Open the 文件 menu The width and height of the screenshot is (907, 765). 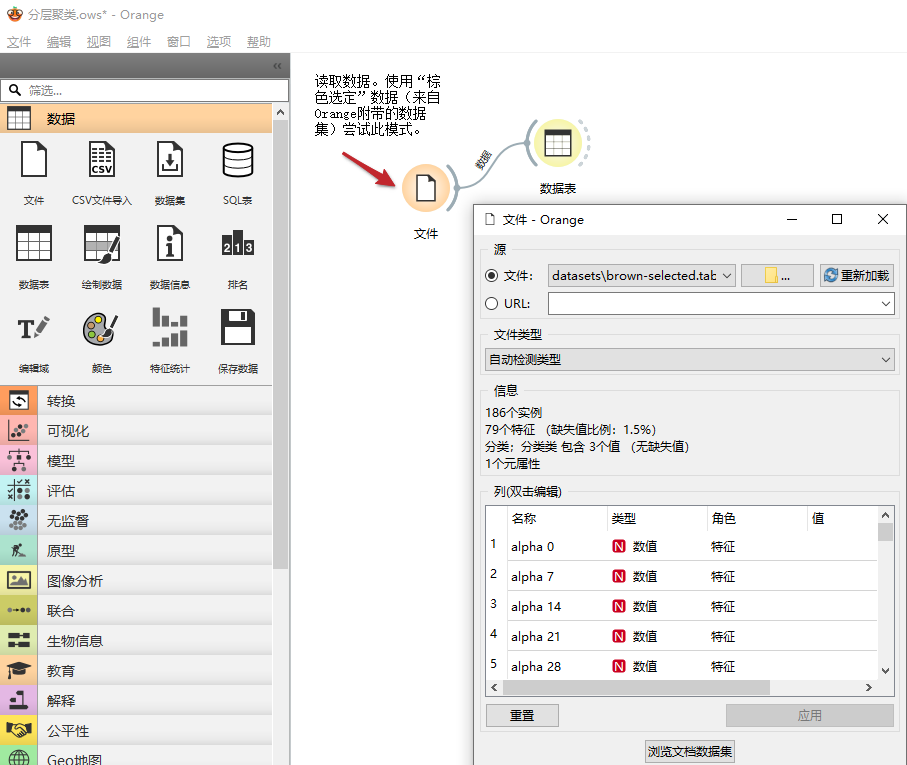pyautogui.click(x=19, y=42)
